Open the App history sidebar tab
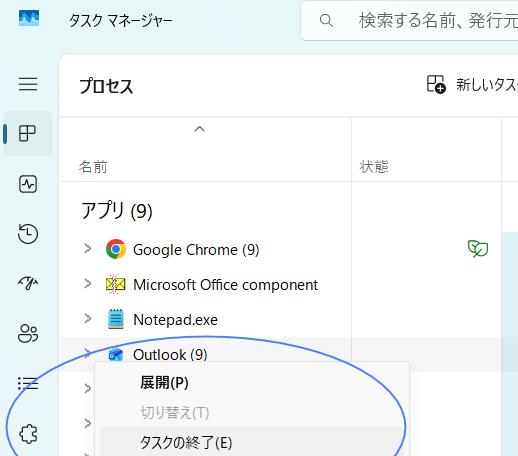Screen dimensions: 518x456 [28, 234]
